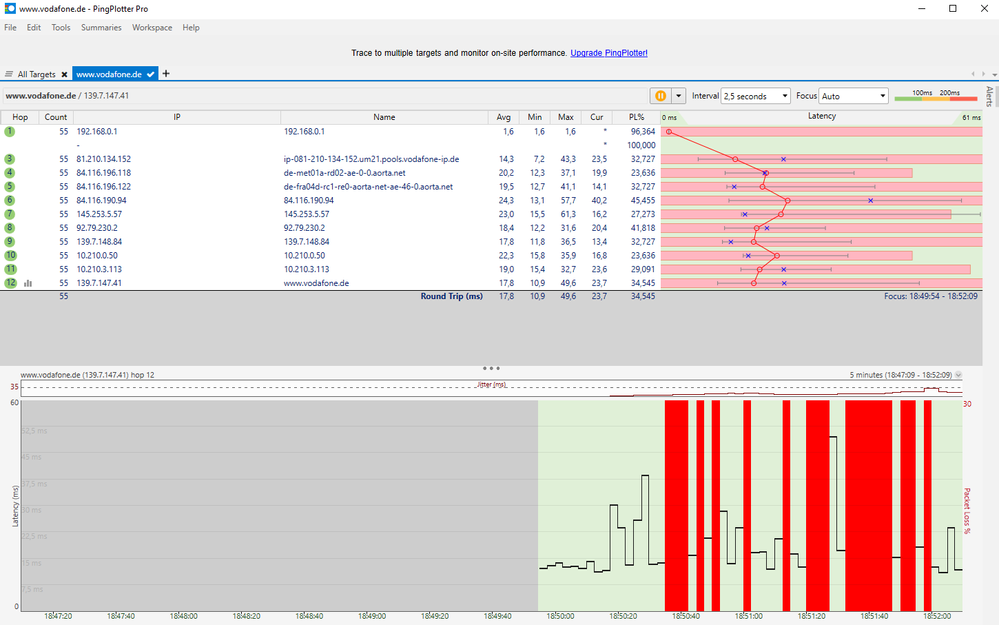This screenshot has width=999, height=625.
Task: Open the Summaries menu
Action: (101, 27)
